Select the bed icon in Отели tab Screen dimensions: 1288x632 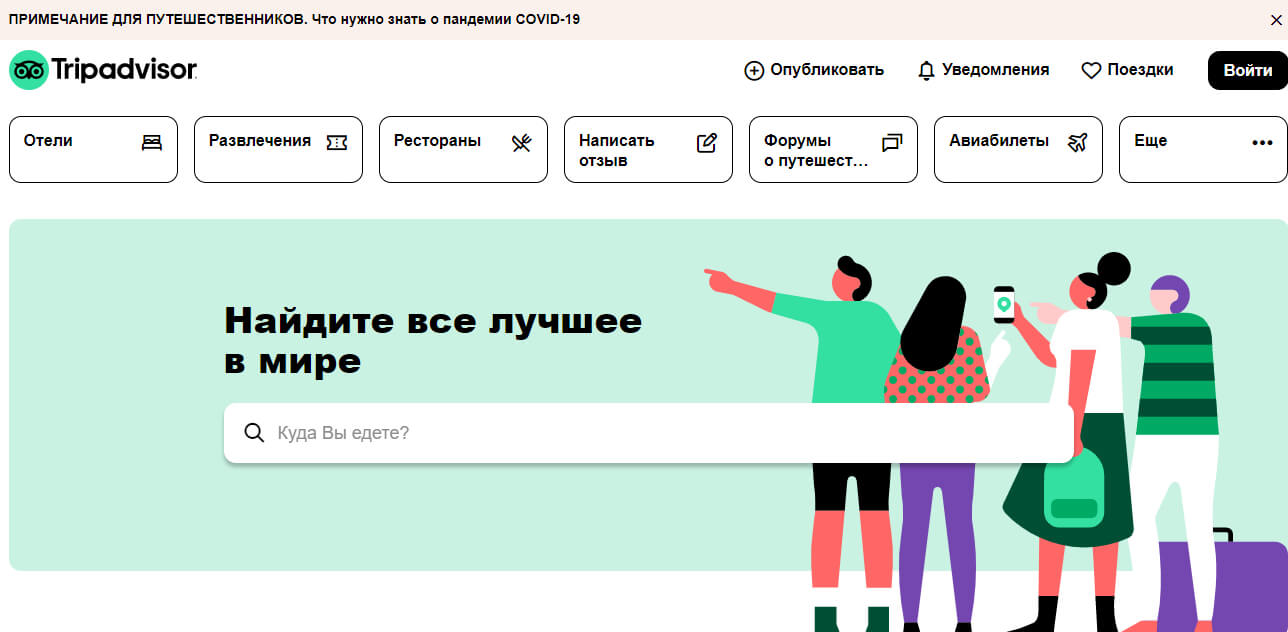click(151, 142)
